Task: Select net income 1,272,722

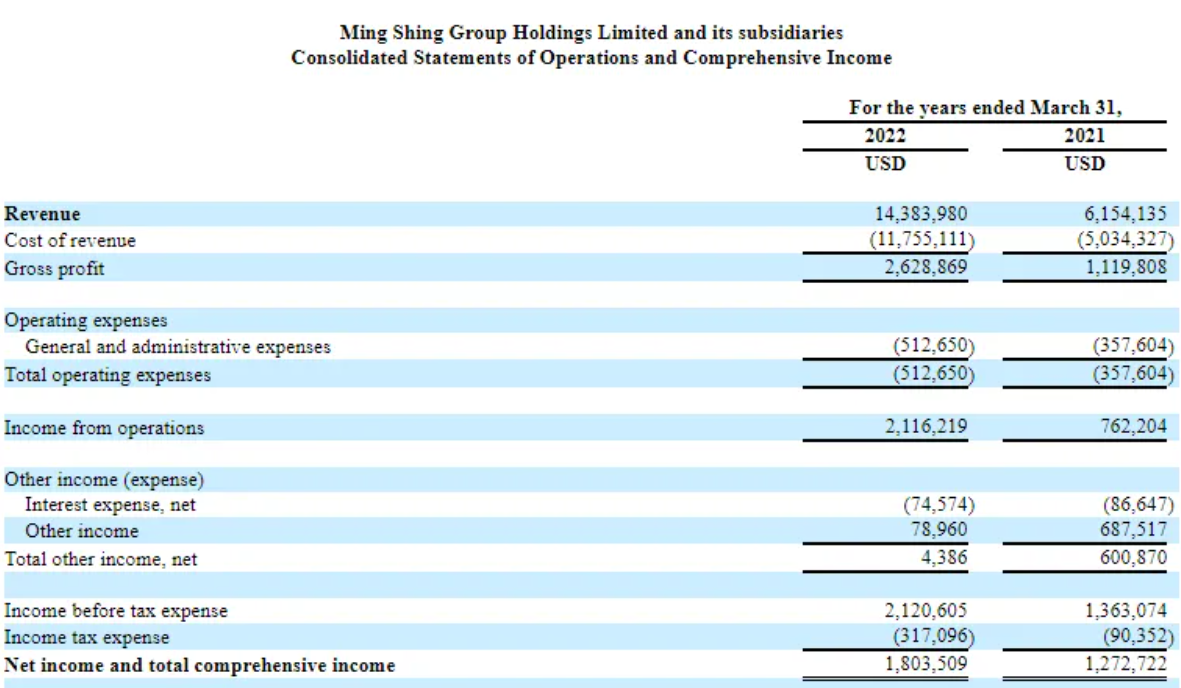Action: click(1125, 664)
